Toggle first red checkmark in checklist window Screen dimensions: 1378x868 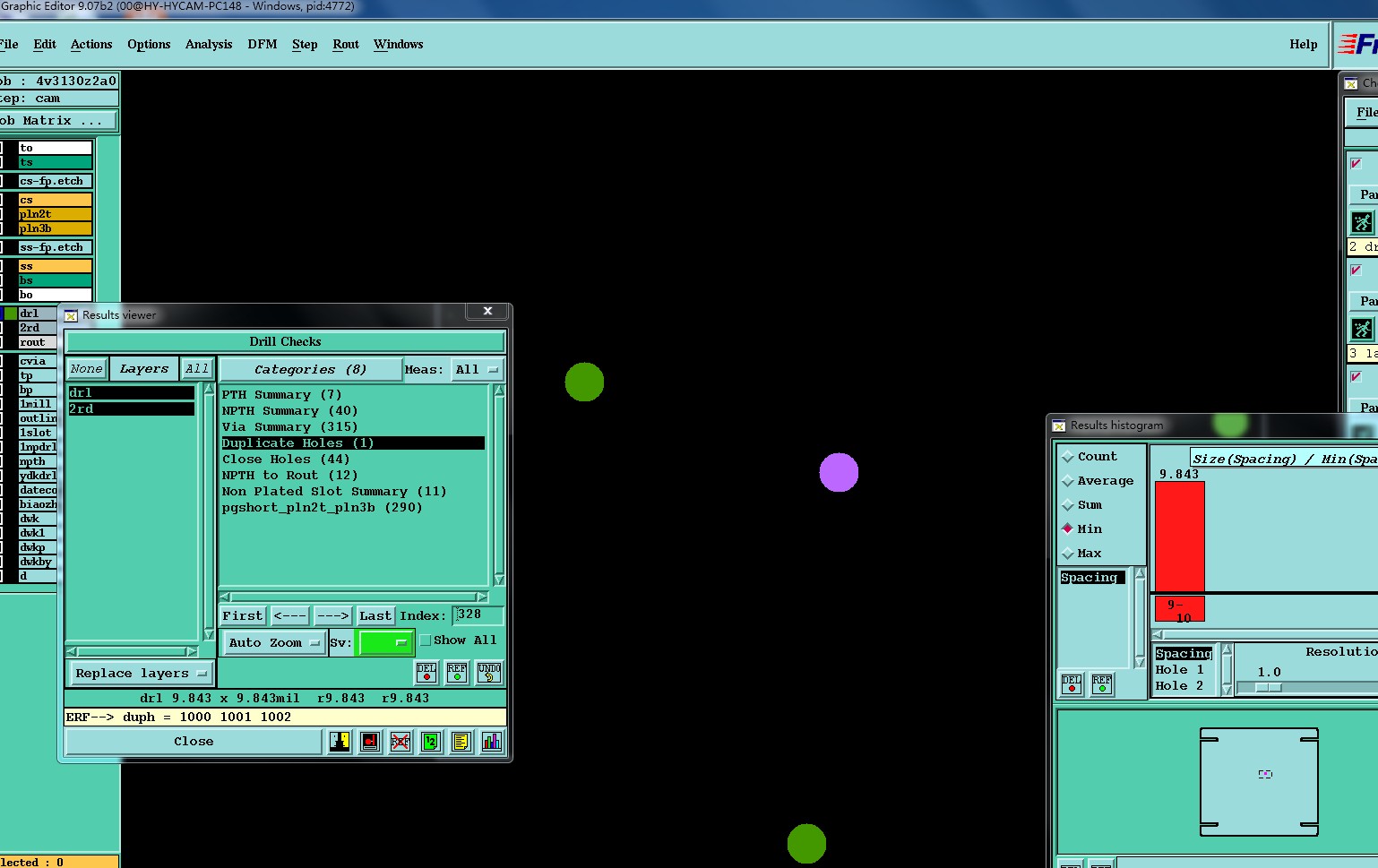click(1356, 164)
